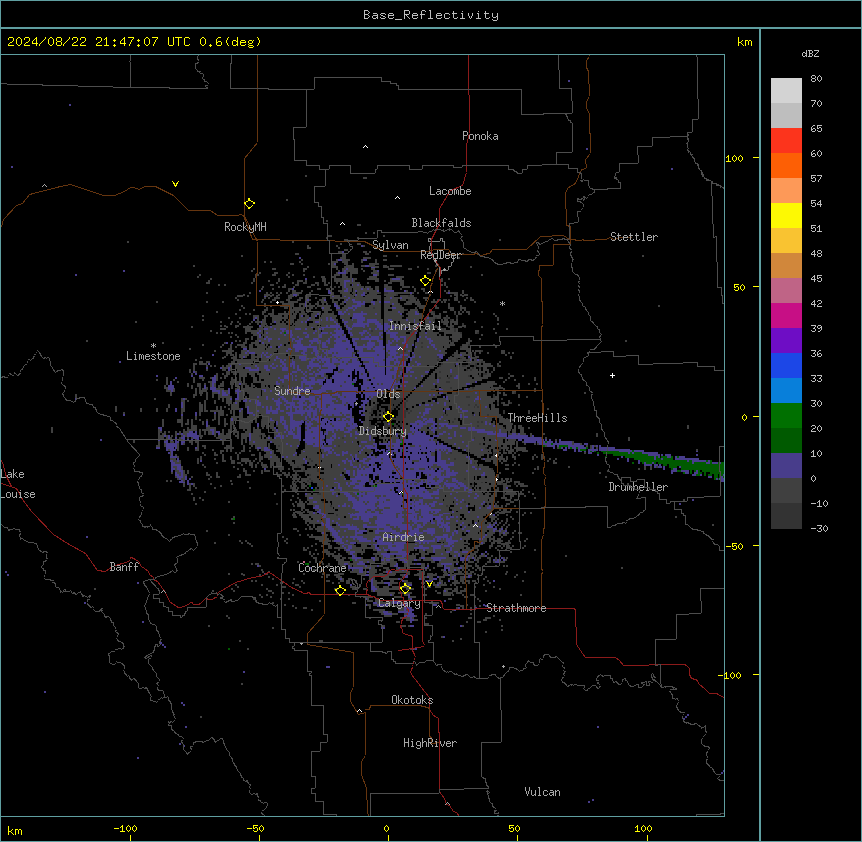The width and height of the screenshot is (862, 842).
Task: Pick the red 60-65 dBZ legend swatch
Action: [786, 141]
